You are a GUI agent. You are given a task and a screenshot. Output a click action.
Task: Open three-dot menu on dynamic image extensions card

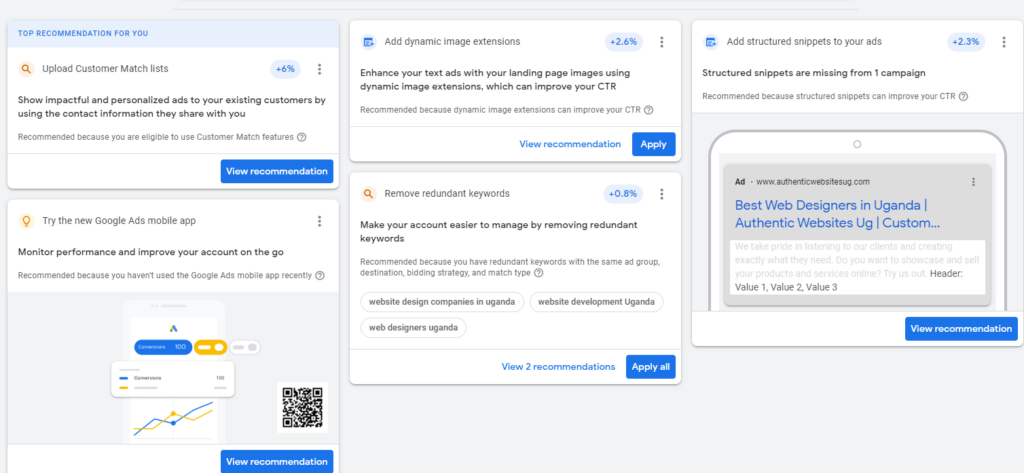661,42
